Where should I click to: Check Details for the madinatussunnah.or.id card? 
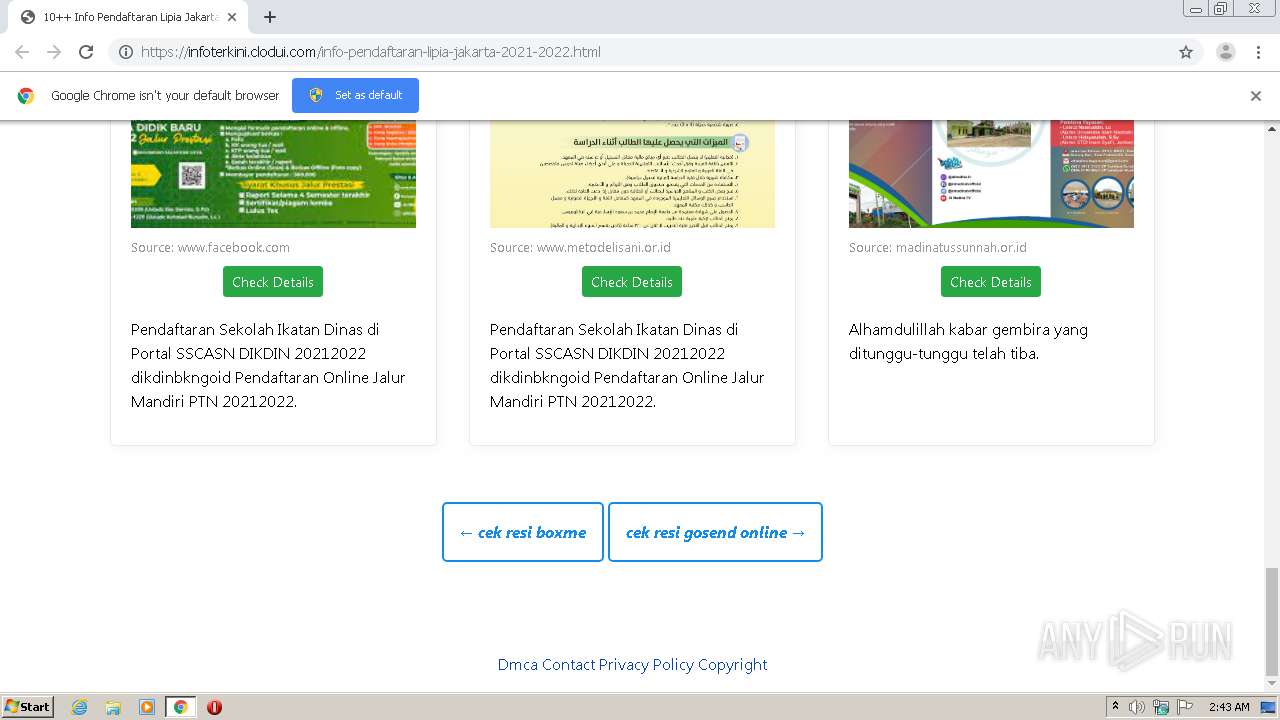point(991,282)
